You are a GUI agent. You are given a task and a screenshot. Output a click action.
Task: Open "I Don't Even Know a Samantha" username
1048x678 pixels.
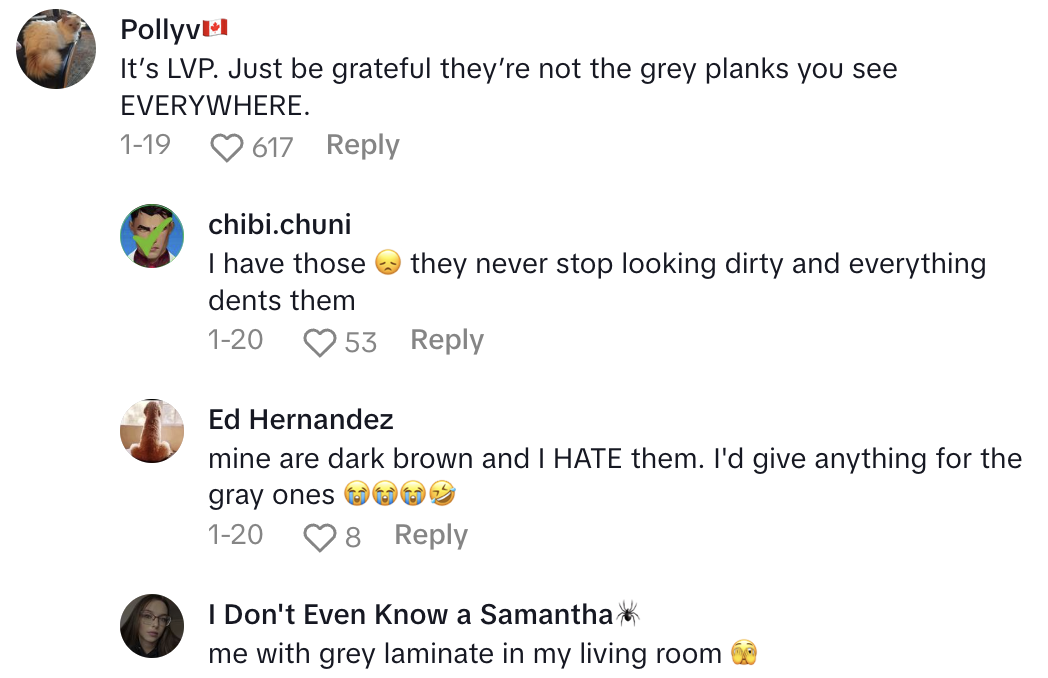coord(410,614)
